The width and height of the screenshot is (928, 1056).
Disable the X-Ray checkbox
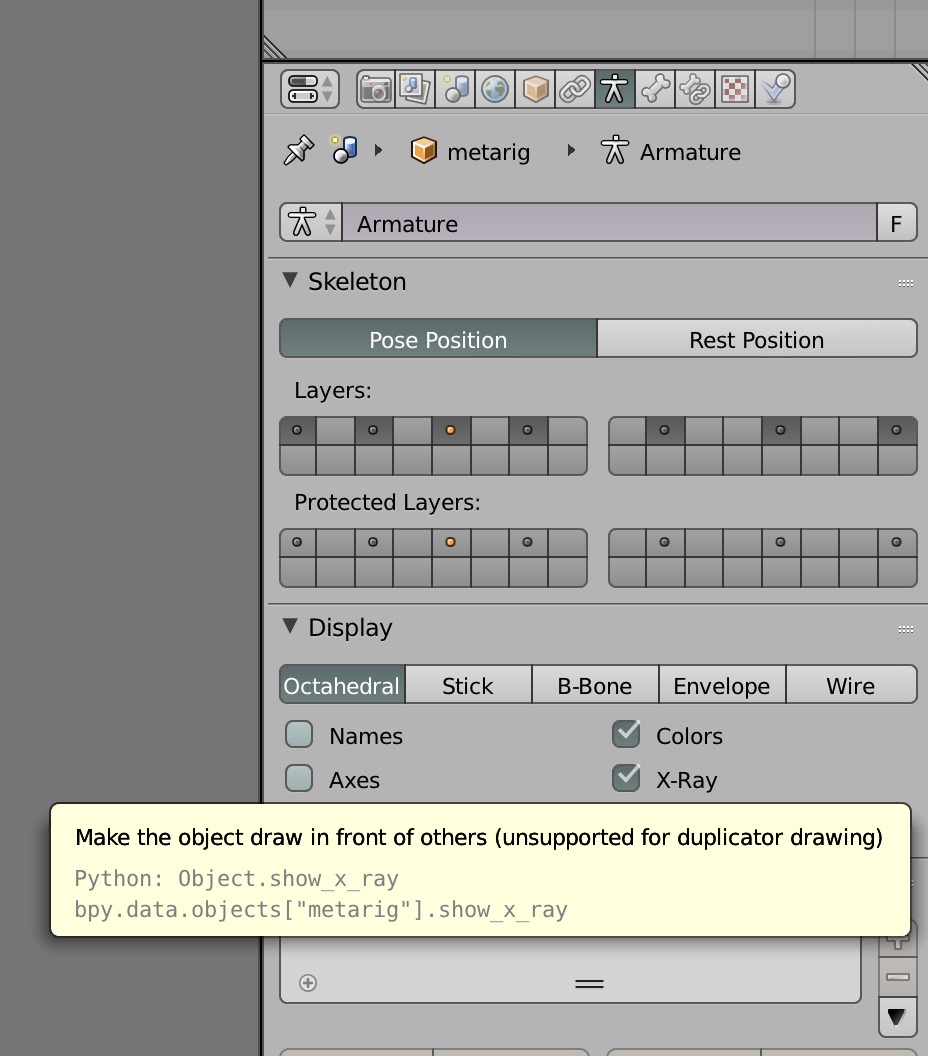(626, 778)
